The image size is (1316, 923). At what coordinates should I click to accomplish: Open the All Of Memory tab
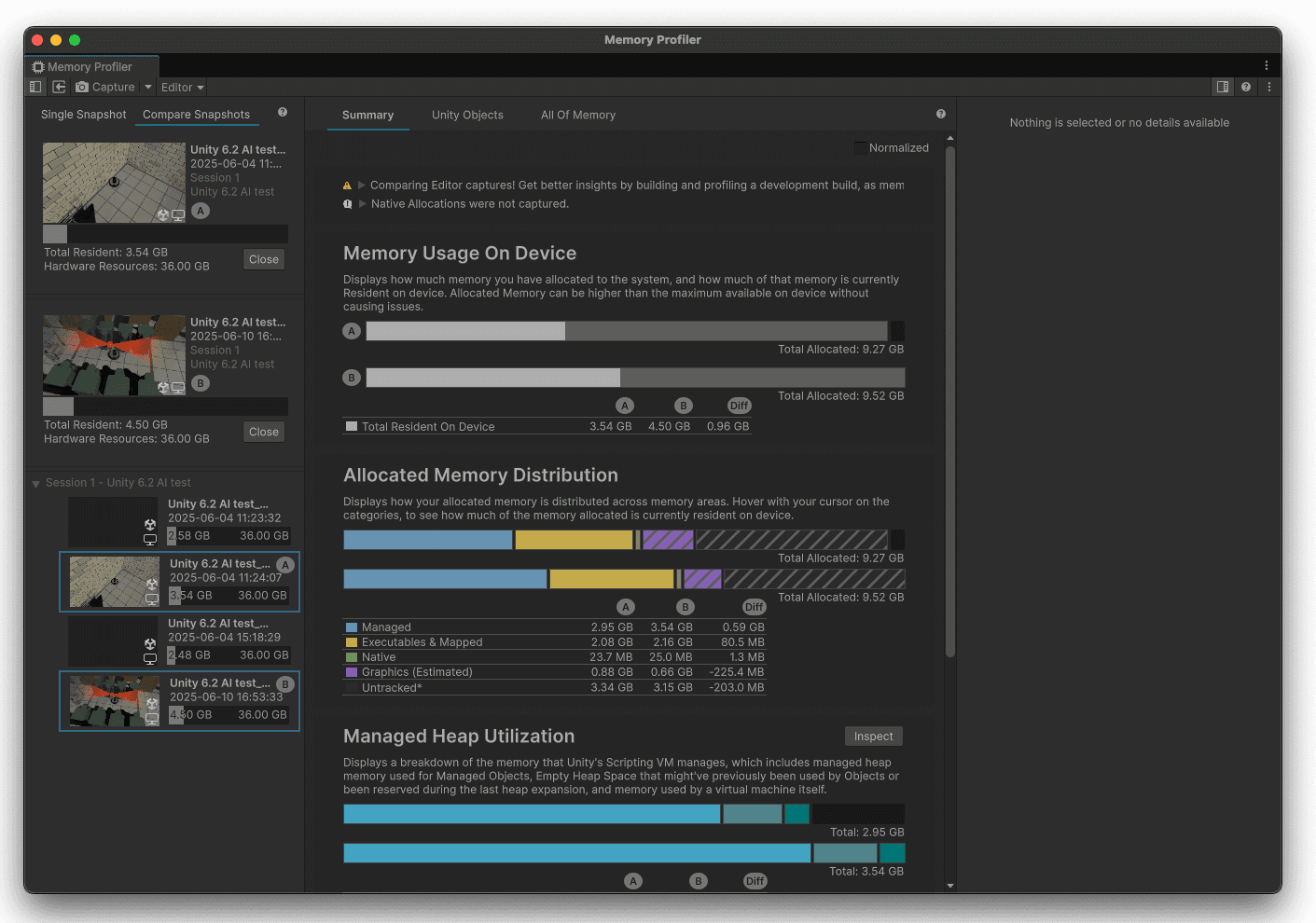[x=577, y=115]
